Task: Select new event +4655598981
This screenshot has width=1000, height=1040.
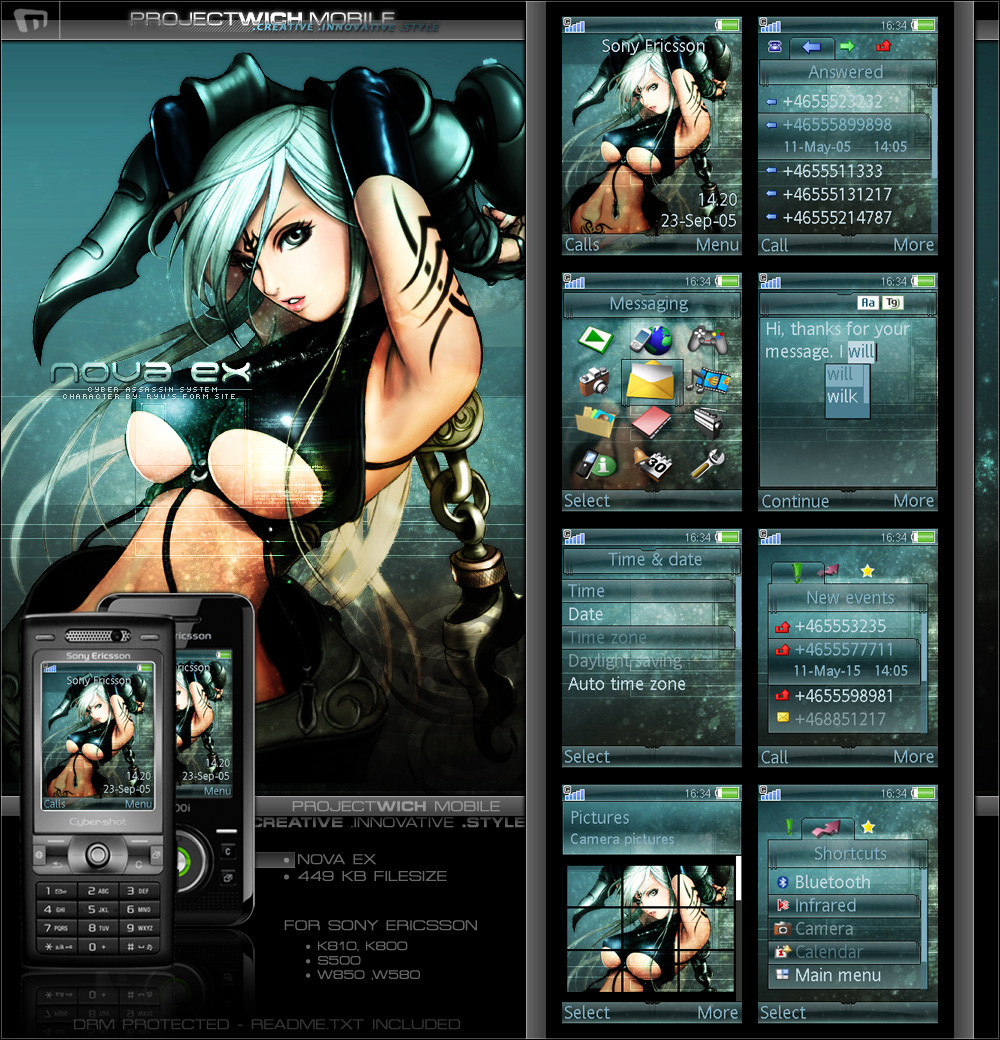Action: 845,696
